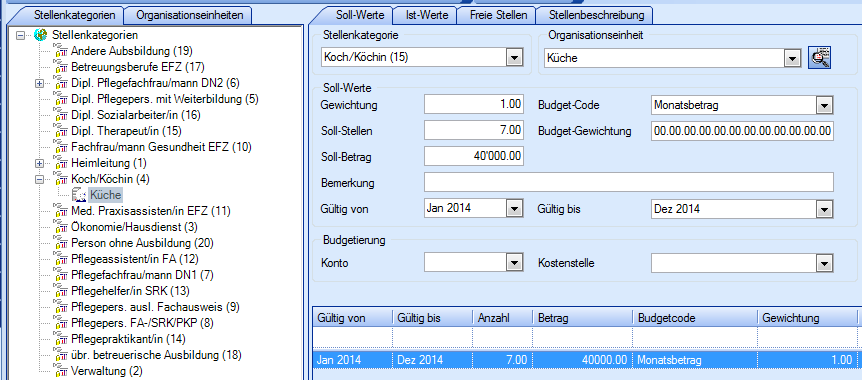Viewport: 862px width, 380px height.
Task: Sort by Betrag column header
Action: [582, 318]
